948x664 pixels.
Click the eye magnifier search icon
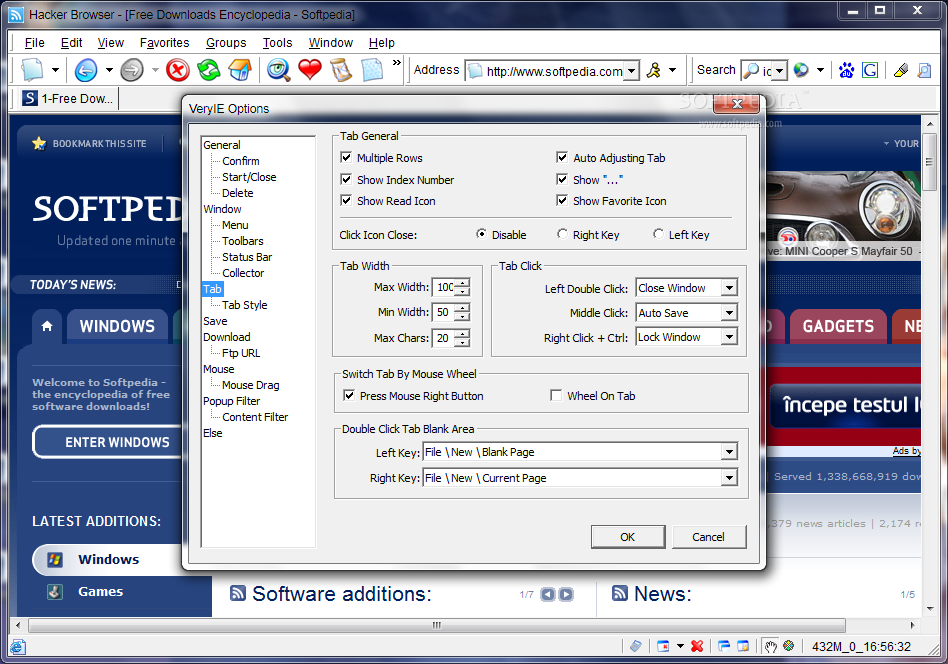(279, 70)
